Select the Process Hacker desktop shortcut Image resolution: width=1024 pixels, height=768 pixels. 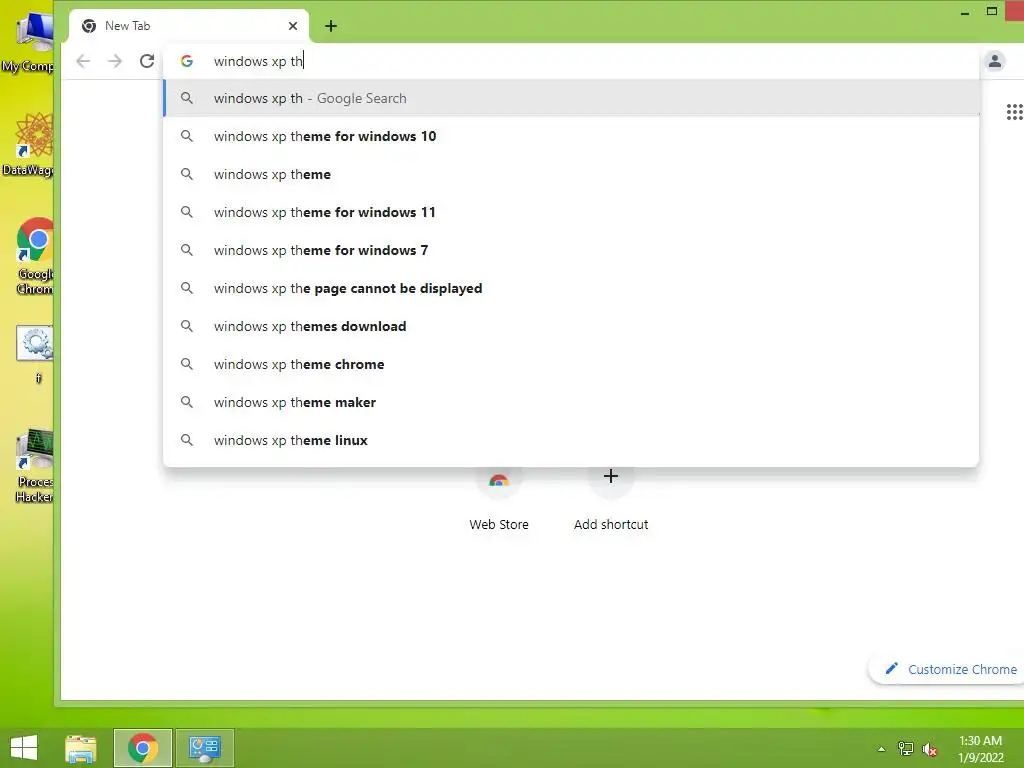point(33,466)
